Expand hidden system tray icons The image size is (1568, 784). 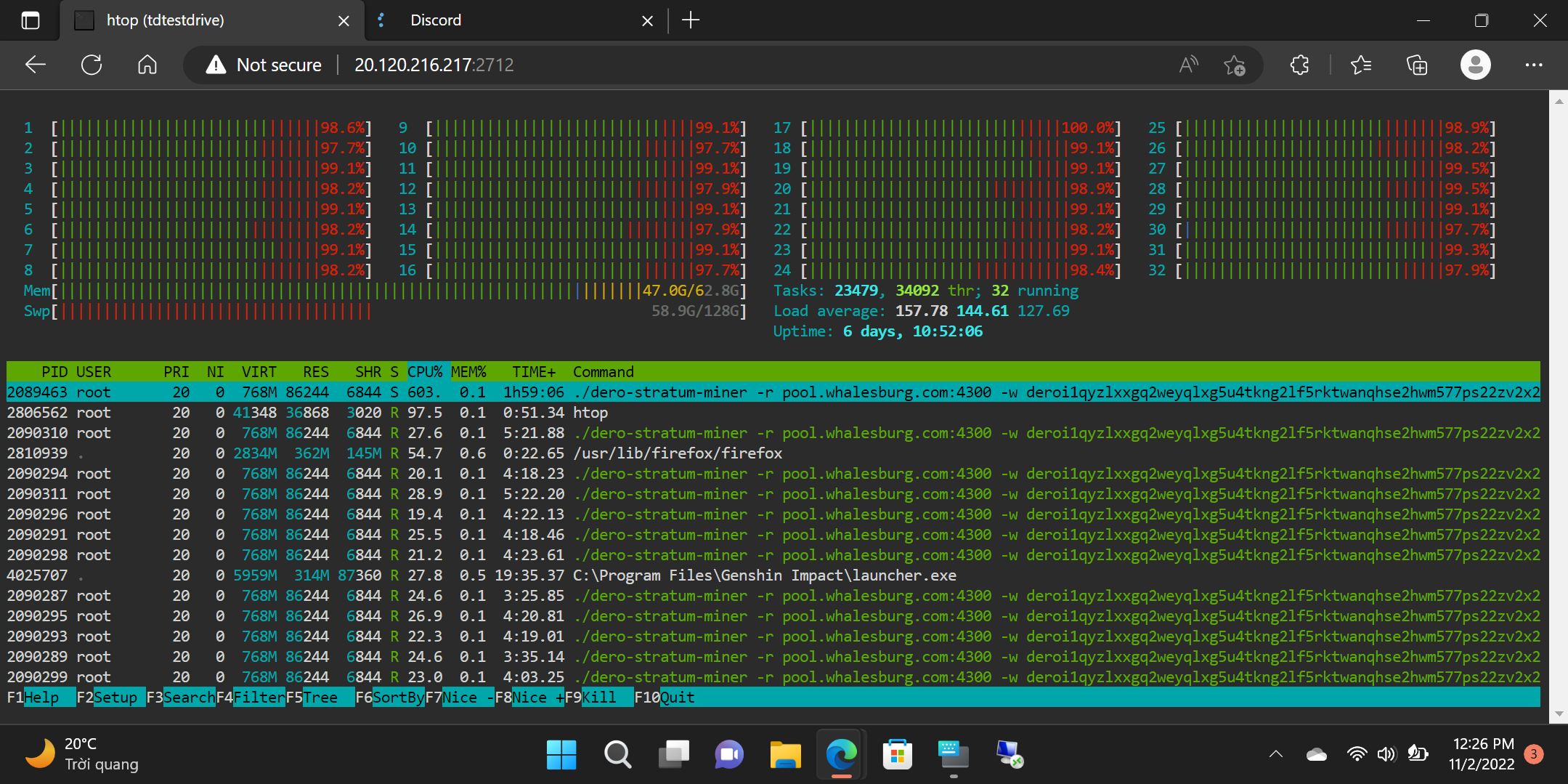1277,754
